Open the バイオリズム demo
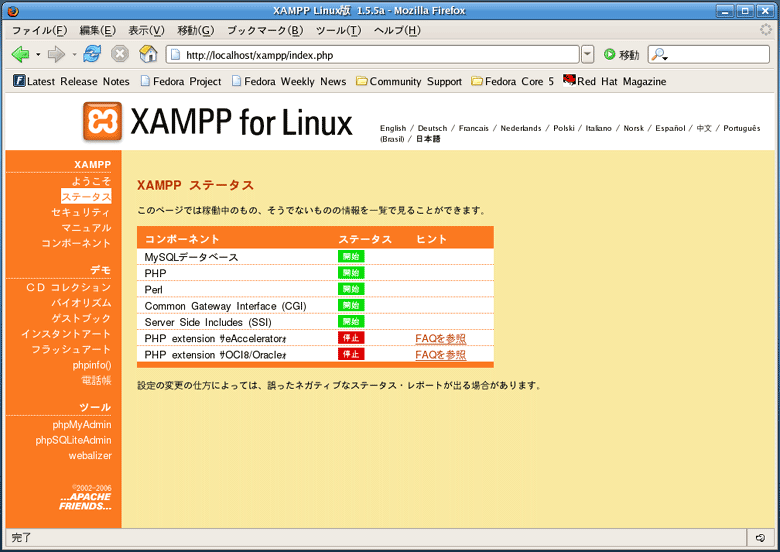 coord(81,303)
